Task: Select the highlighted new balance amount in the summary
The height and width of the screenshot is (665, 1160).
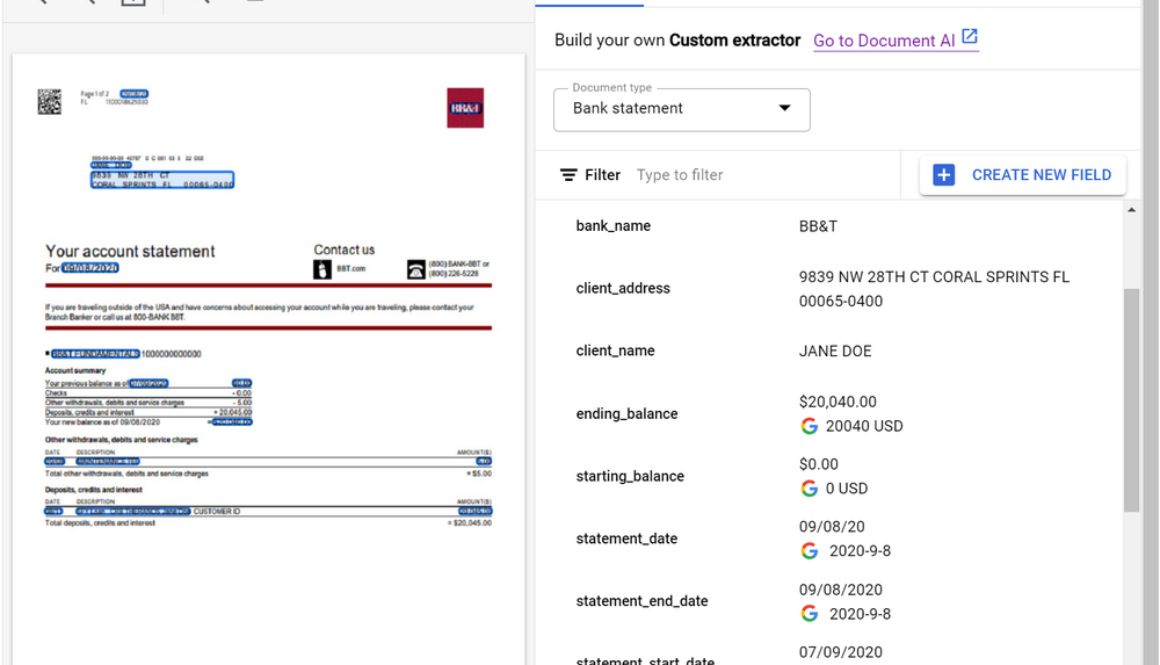Action: coord(232,422)
